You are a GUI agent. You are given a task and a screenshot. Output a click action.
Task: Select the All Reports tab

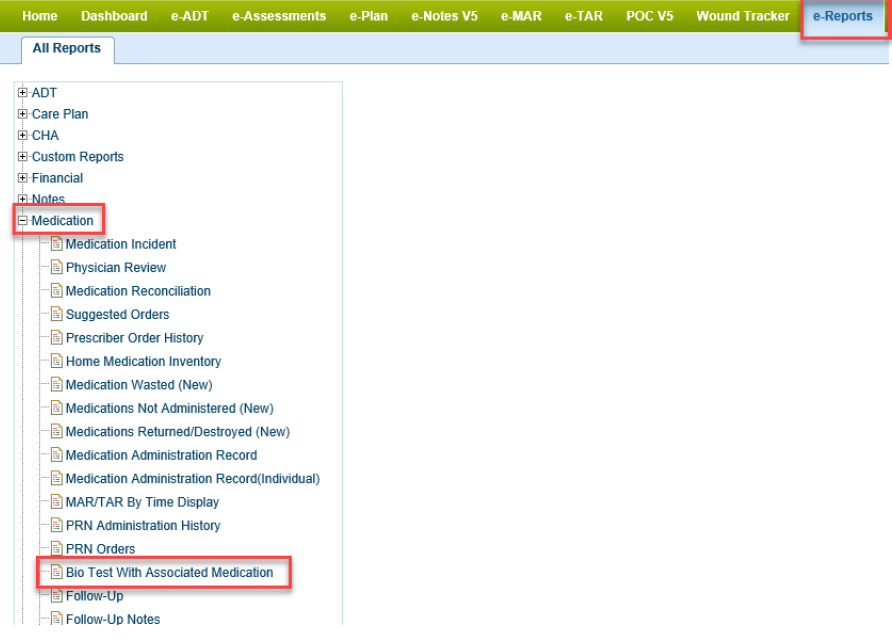pyautogui.click(x=67, y=48)
